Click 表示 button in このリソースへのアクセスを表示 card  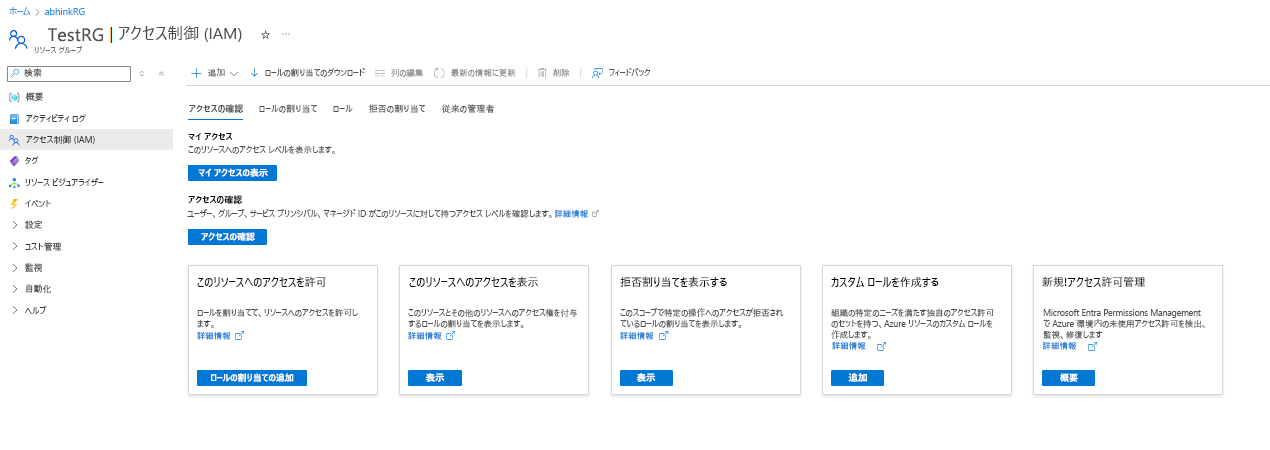pyautogui.click(x=434, y=378)
